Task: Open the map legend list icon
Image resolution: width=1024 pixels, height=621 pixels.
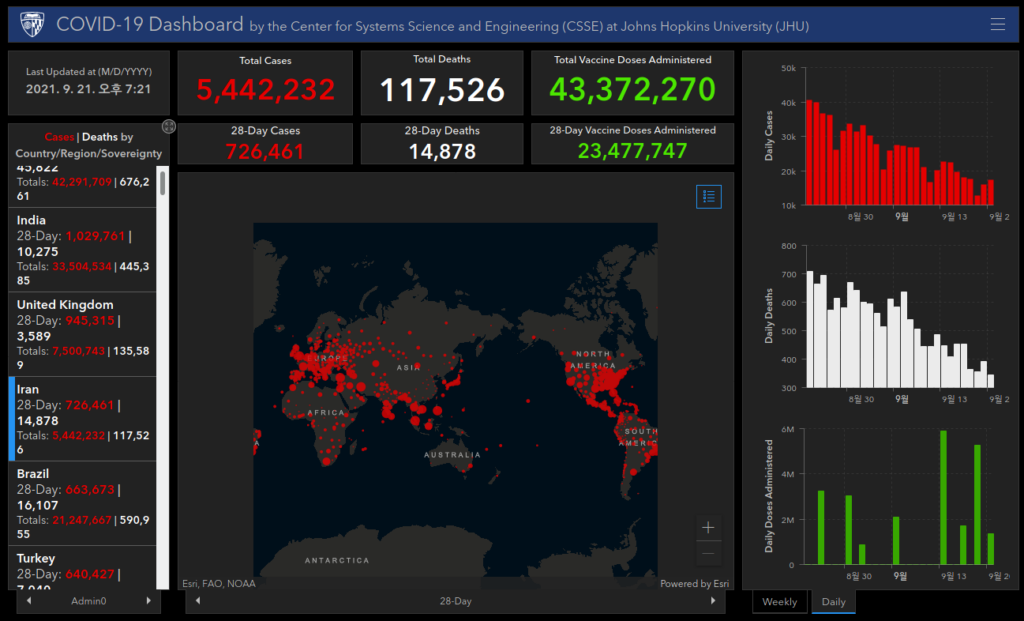Action: [x=709, y=197]
